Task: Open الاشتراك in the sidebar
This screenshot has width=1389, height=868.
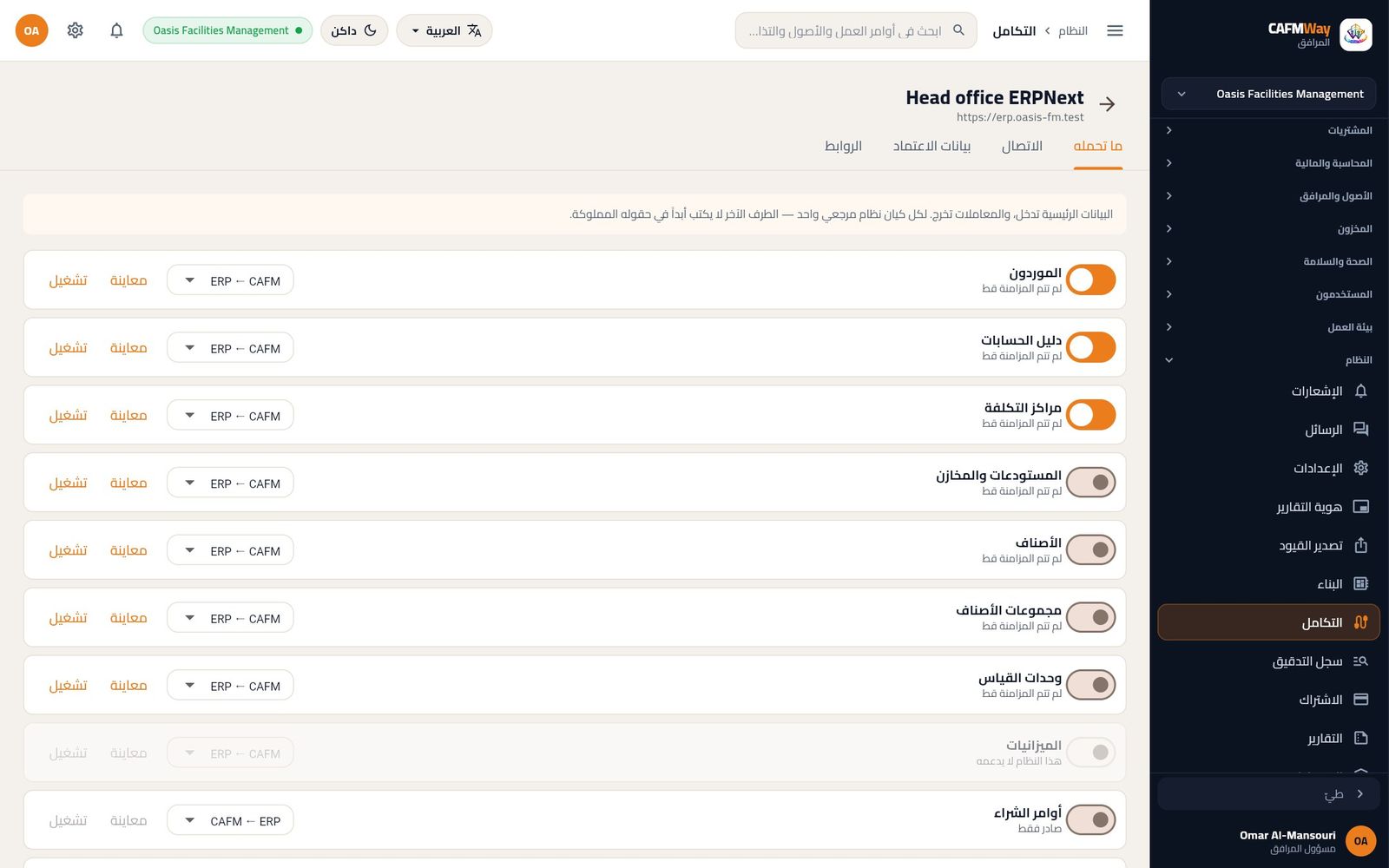Action: pos(1268,700)
